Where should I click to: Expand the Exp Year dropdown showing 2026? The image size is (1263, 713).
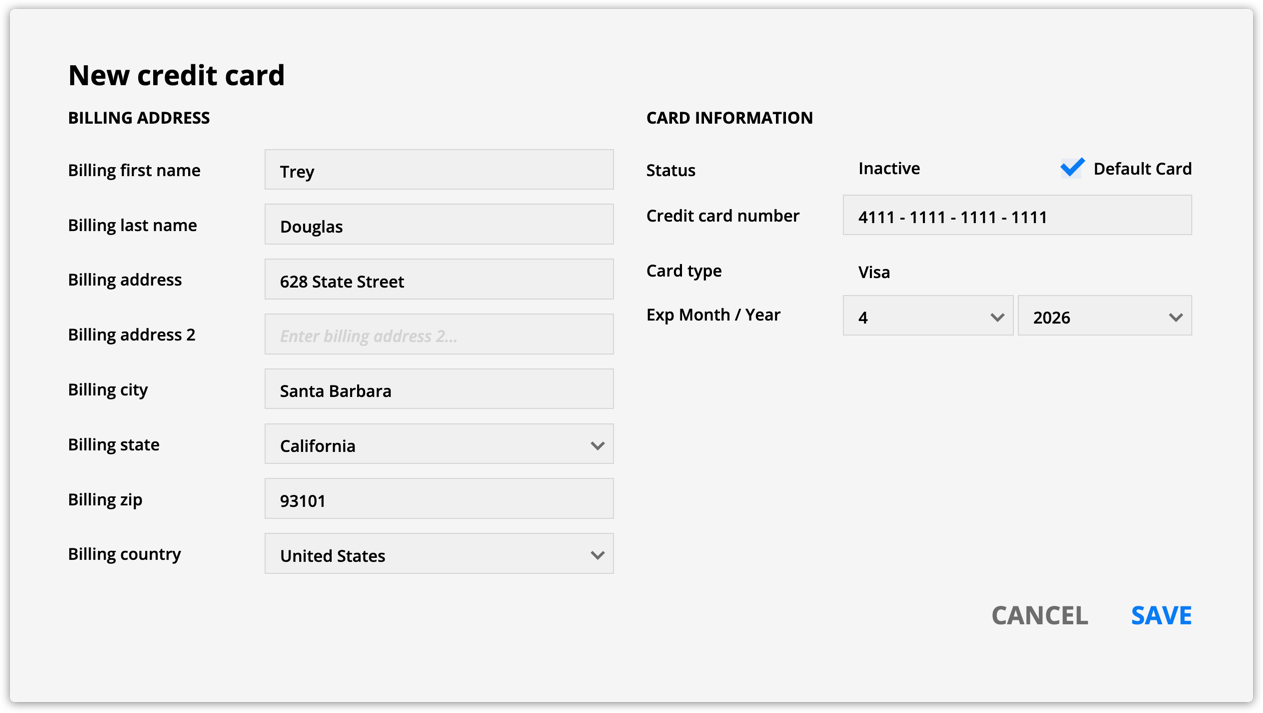coord(1105,316)
